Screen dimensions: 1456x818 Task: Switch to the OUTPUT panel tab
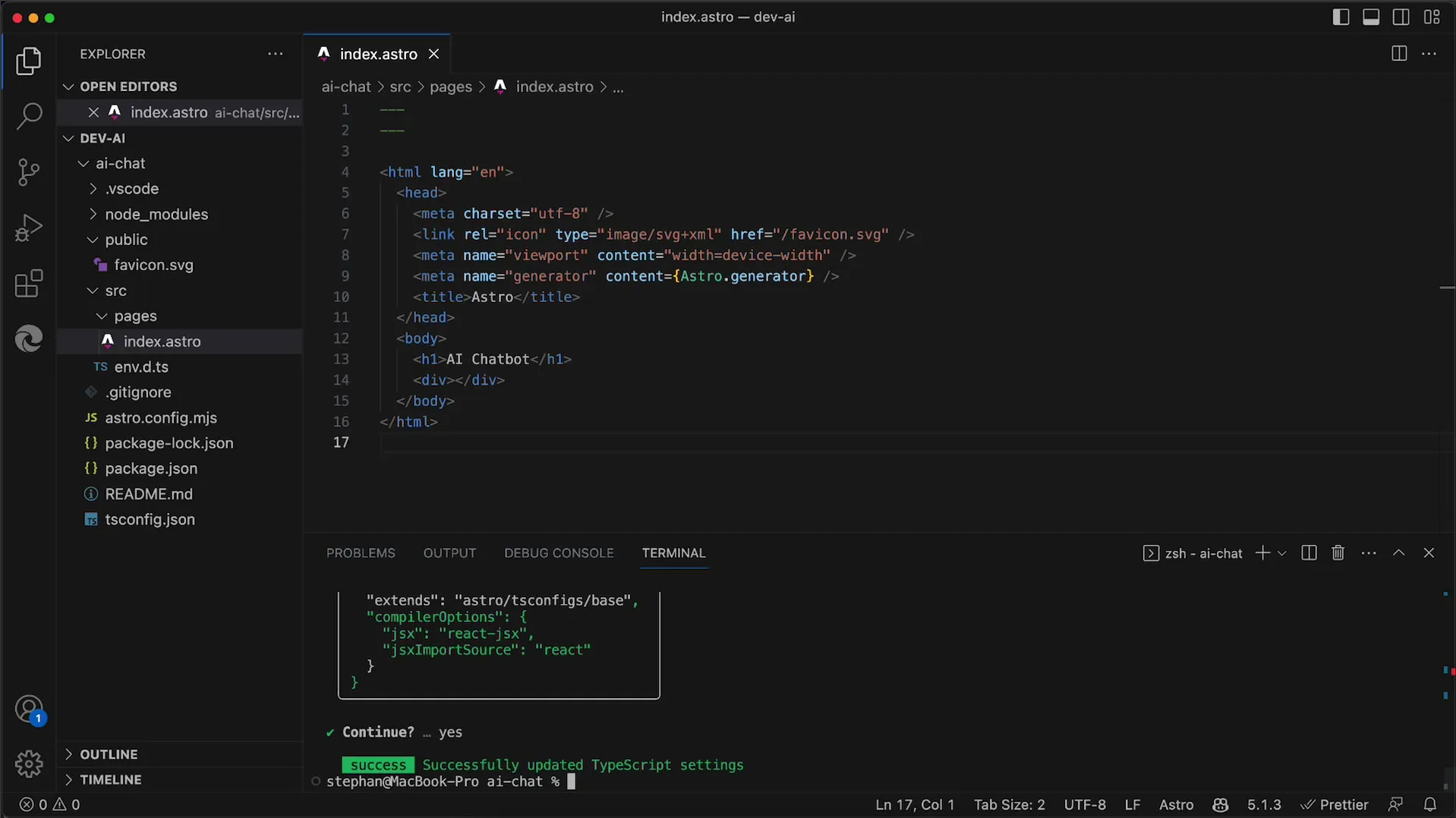point(449,553)
